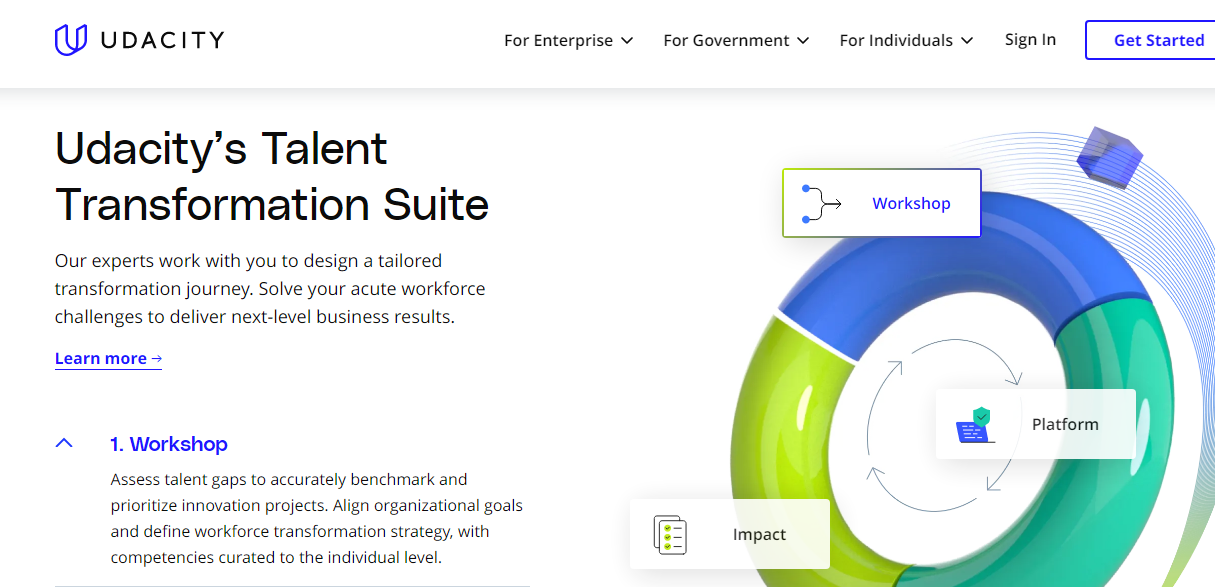Click the Platform laptop shield icon
This screenshot has width=1215, height=587.
tap(975, 425)
